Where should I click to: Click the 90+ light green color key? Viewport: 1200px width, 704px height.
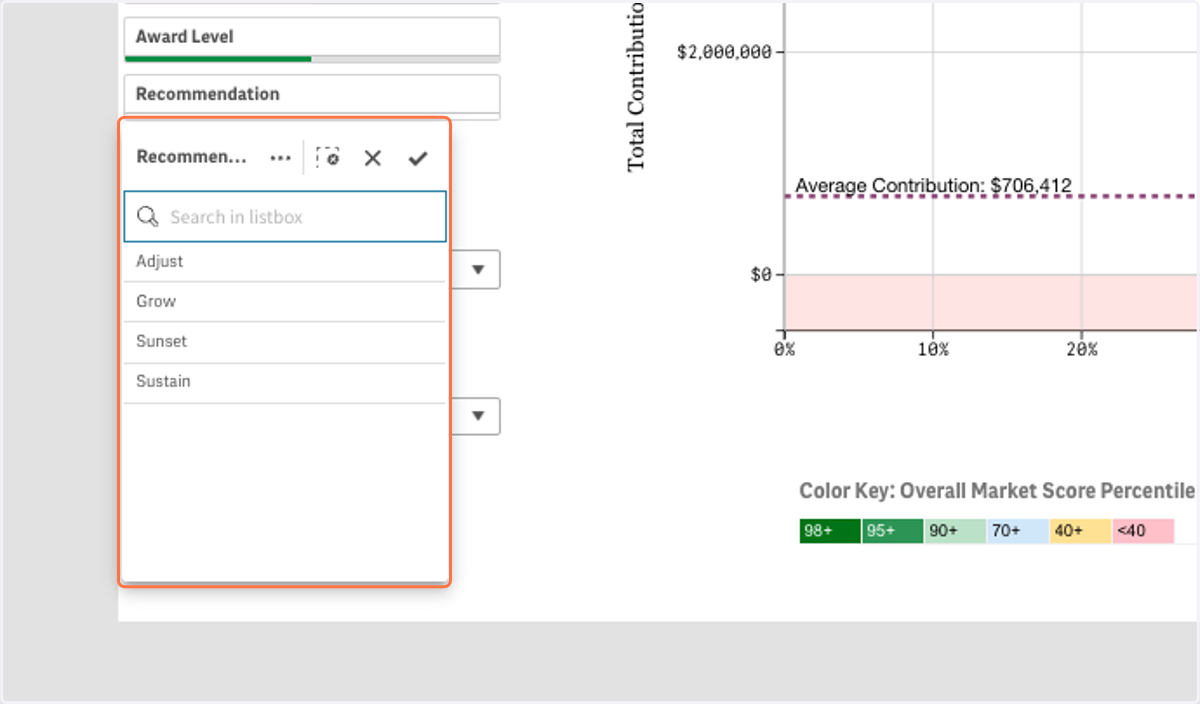click(x=955, y=531)
